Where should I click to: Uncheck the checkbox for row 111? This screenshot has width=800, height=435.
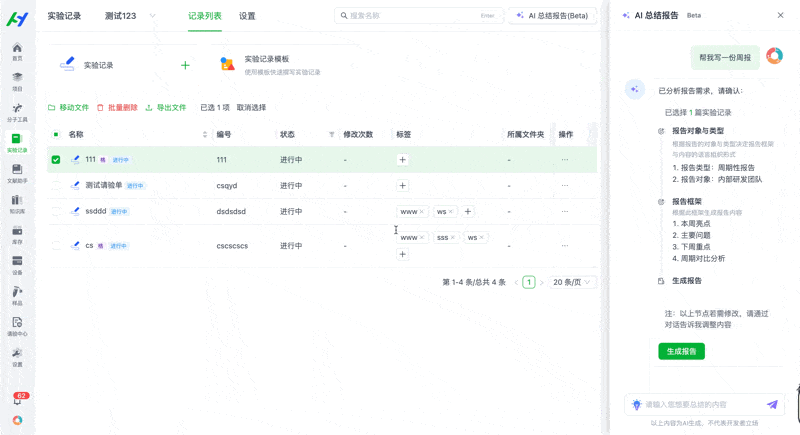(x=56, y=160)
